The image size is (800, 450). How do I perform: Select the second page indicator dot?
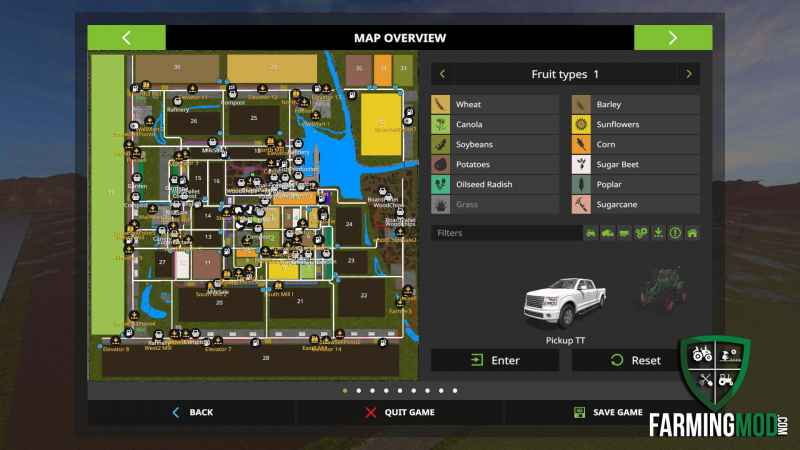click(359, 390)
